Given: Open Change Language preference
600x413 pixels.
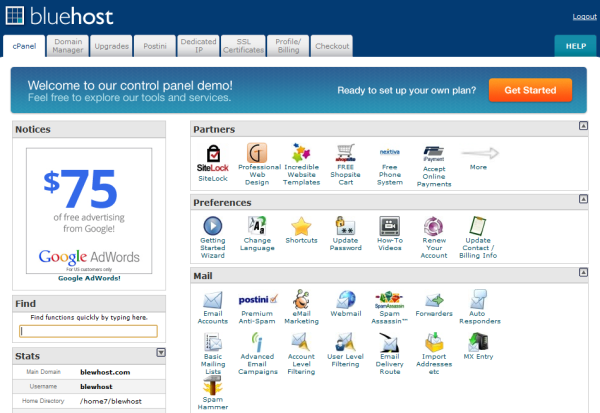Looking at the screenshot, I should coord(257,233).
